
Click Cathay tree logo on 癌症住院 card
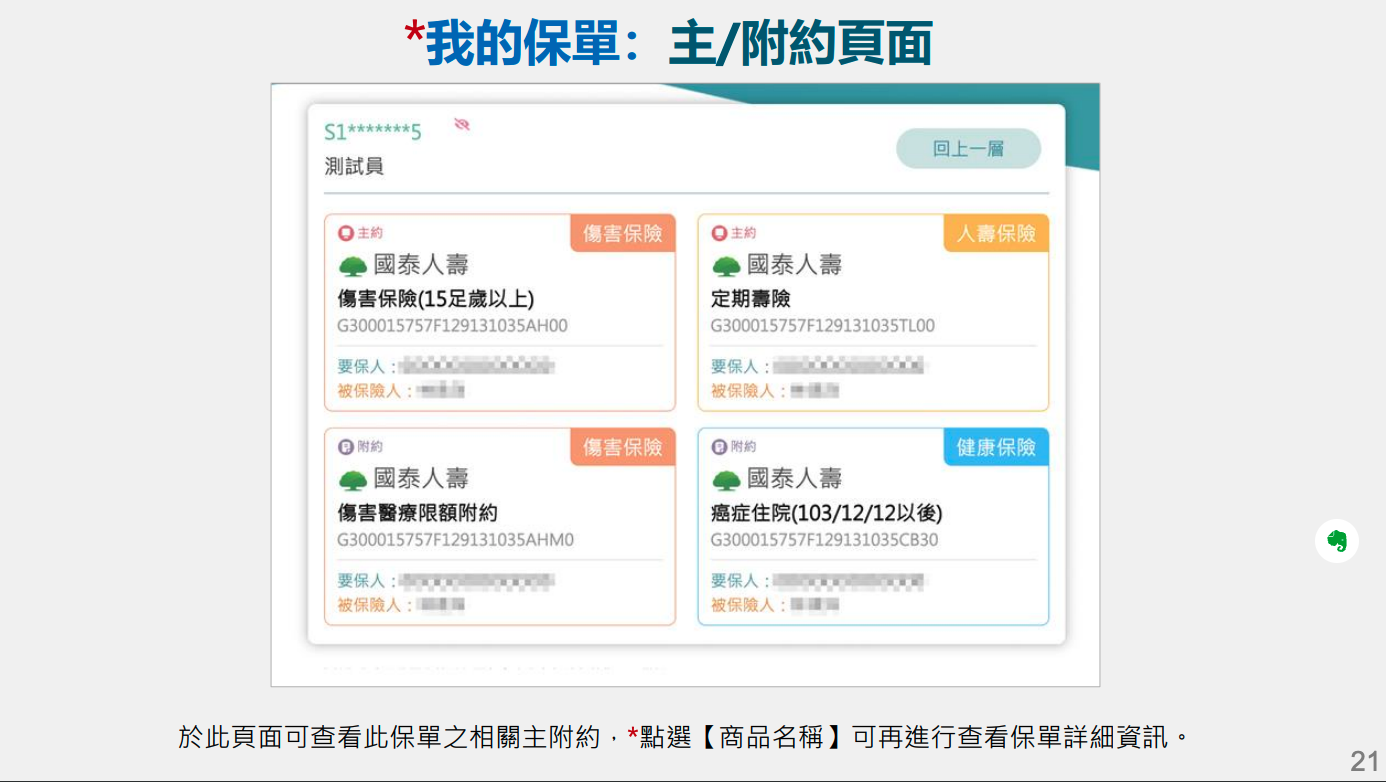(726, 481)
